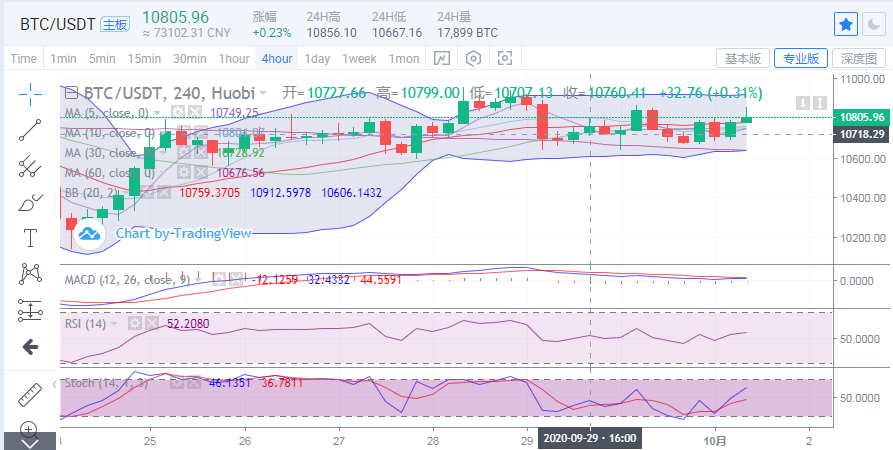Collapse the indicator legend box icon
Image resolution: width=893 pixels, height=450 pixels.
(71, 92)
